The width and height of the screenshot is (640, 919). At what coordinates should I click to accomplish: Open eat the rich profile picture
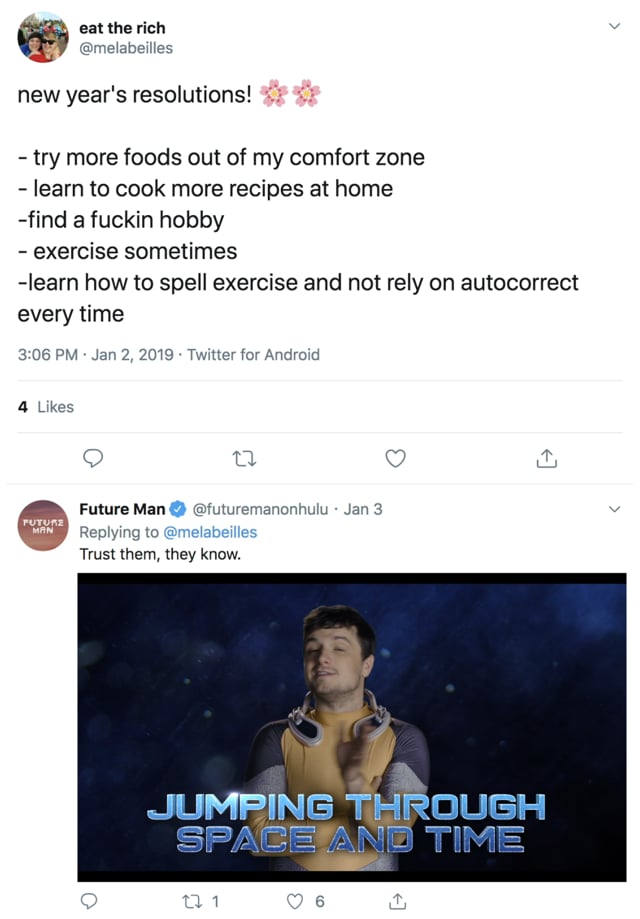(43, 38)
